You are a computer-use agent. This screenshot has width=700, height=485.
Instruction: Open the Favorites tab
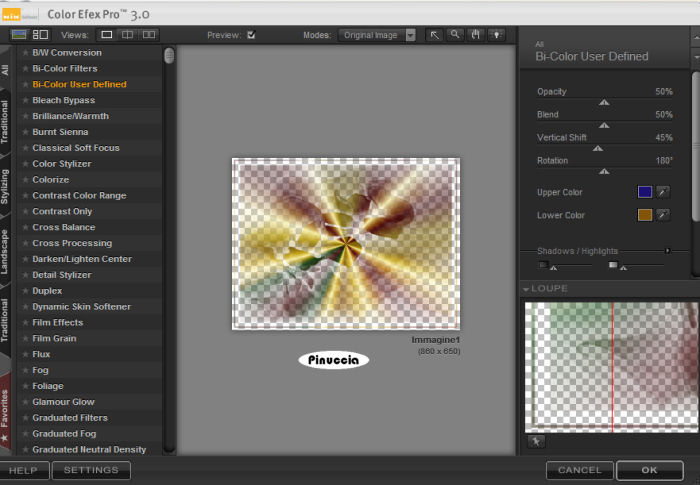click(6, 414)
